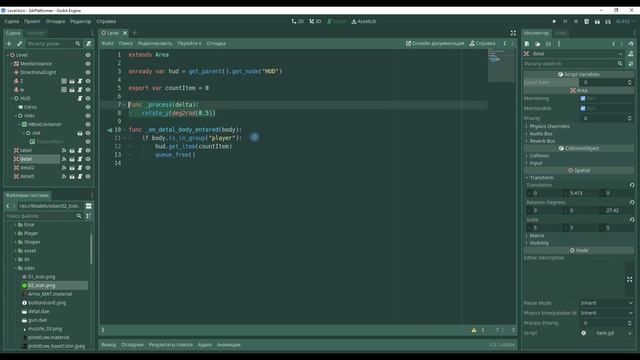Image resolution: width=640 pixels, height=360 pixels.
Task: Open Inspector extra options menu
Action: [x=559, y=44]
